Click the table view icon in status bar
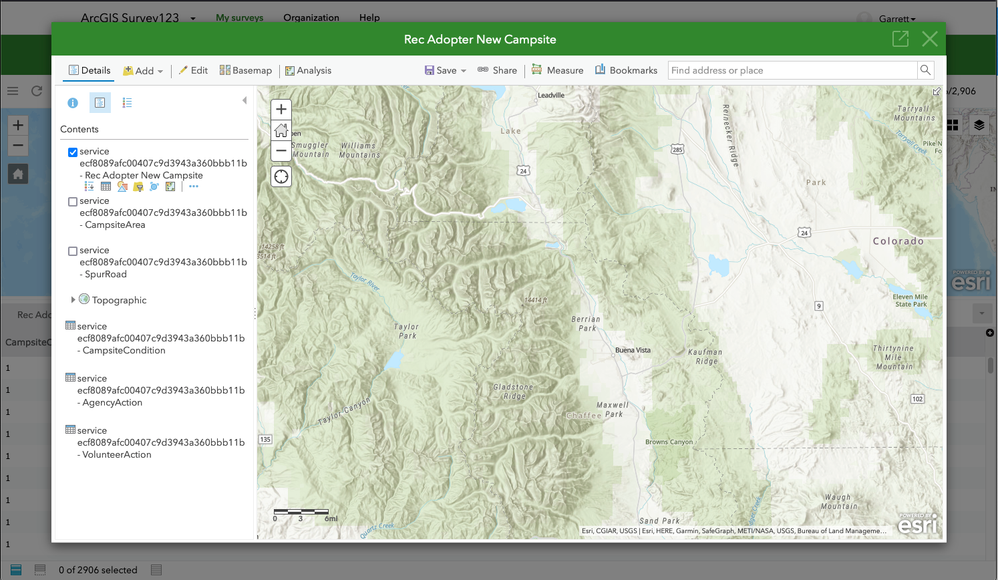The width and height of the screenshot is (998, 580). (x=17, y=570)
